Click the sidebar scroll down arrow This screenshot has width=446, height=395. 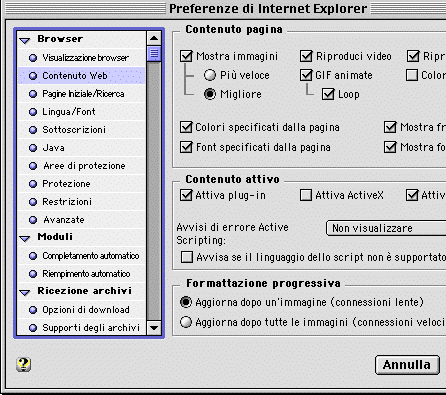(154, 328)
